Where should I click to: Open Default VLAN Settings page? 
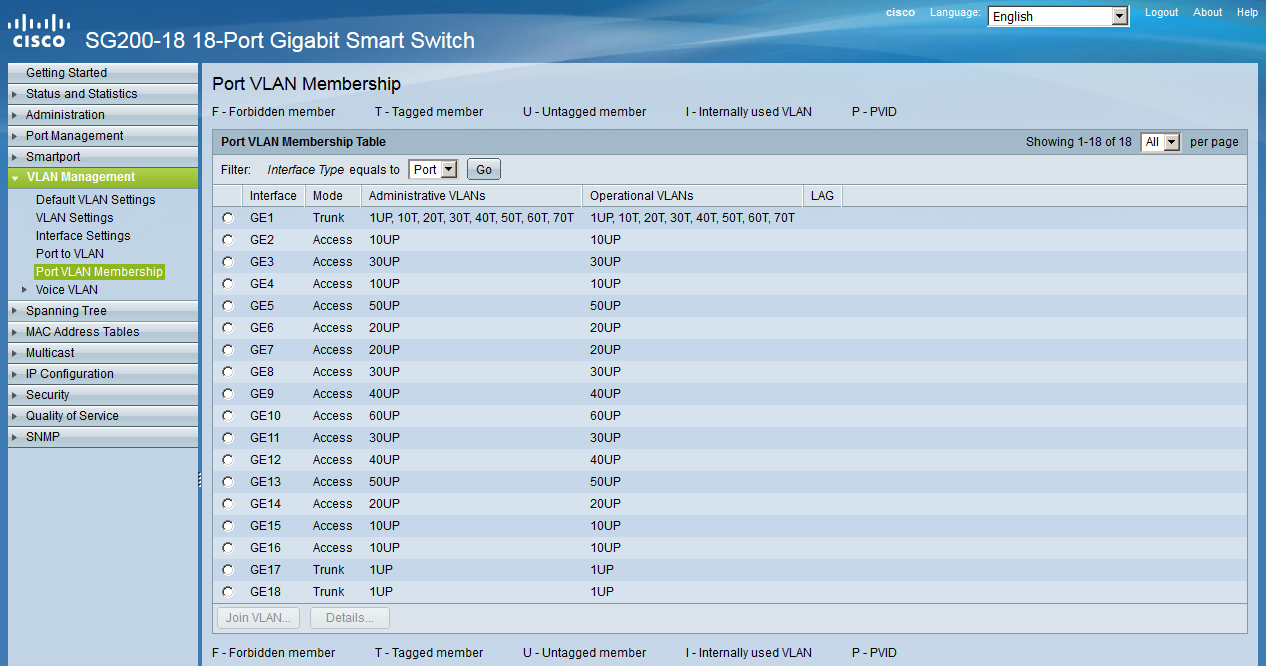point(95,200)
